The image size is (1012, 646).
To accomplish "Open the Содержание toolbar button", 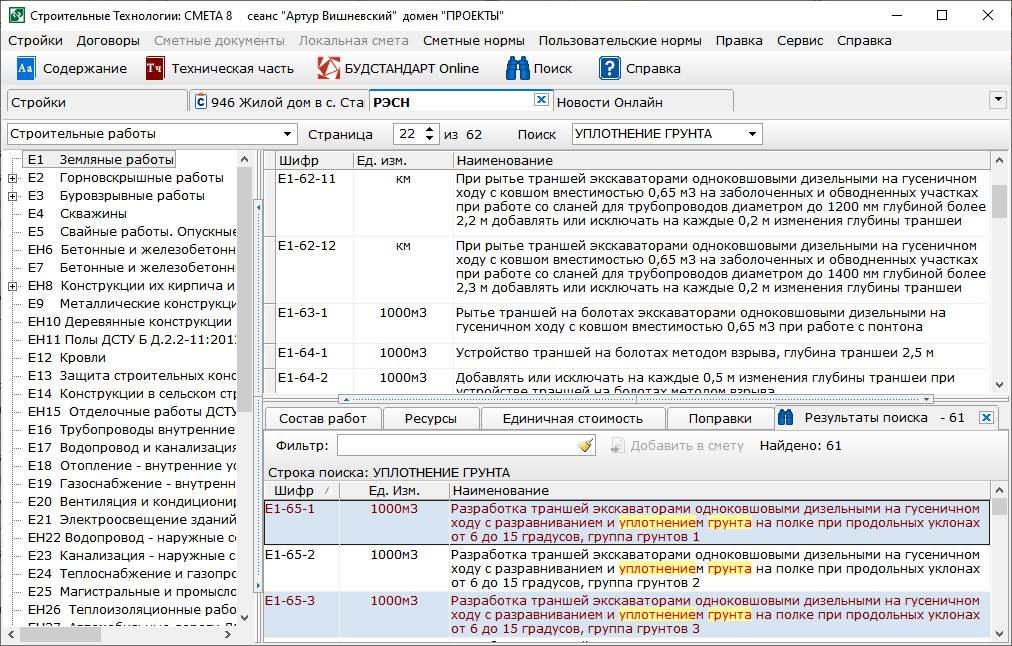I will (x=72, y=68).
